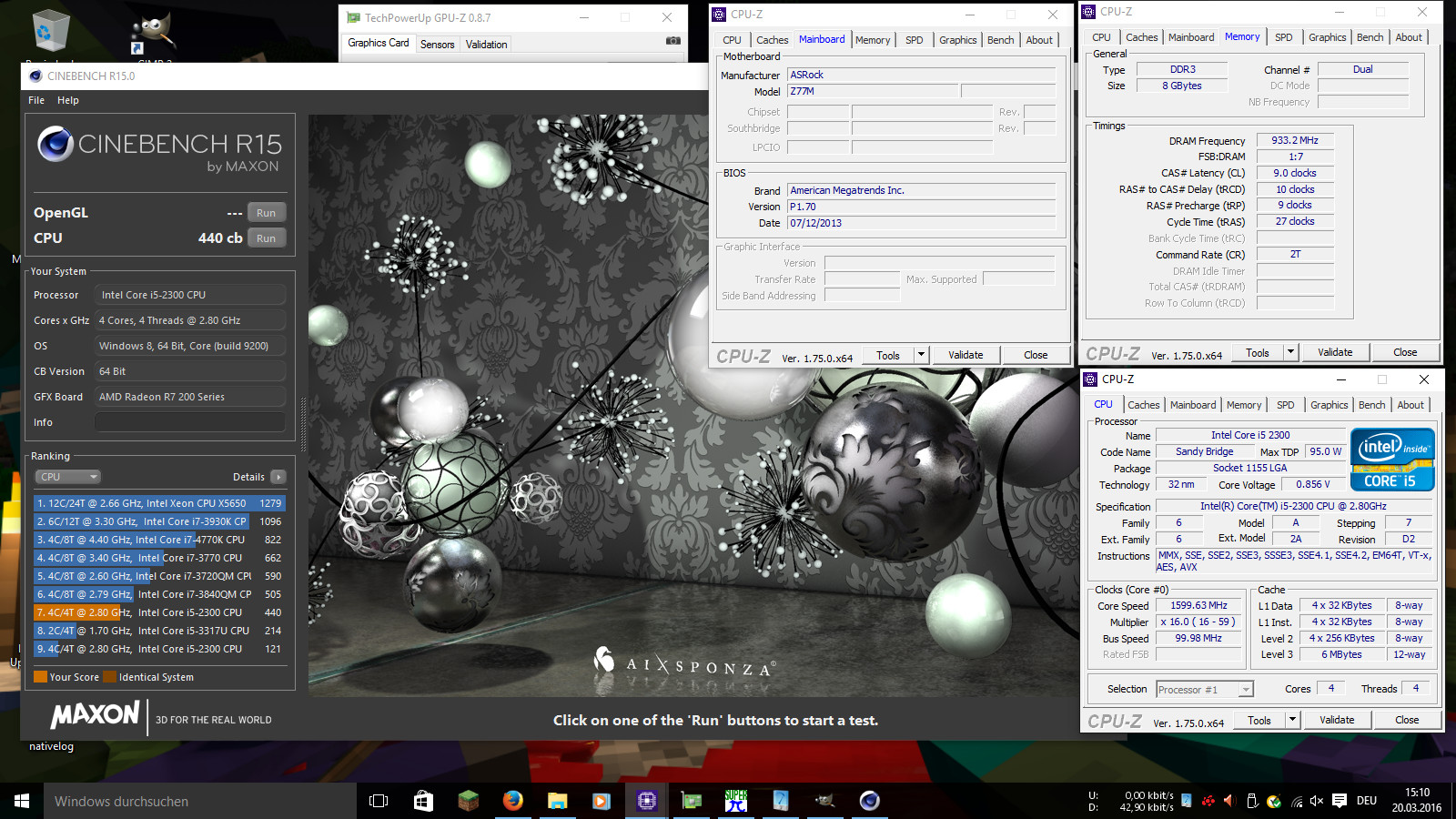This screenshot has width=1456, height=819.
Task: Select highlighted i5-2300 row scoring 440
Action: (160, 612)
